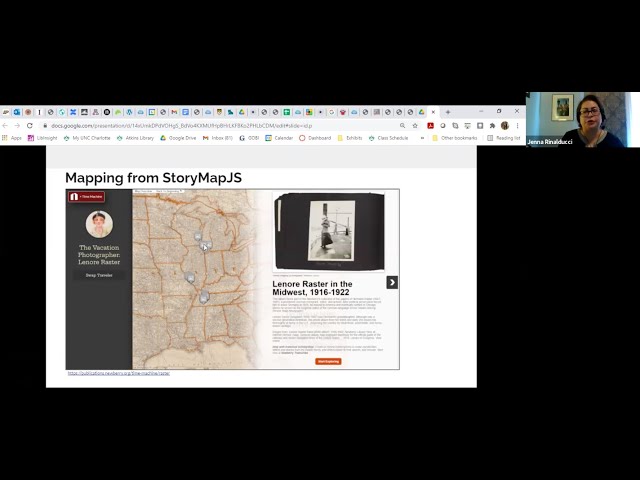Switch to the Gmail tab

[x=174, y=112]
